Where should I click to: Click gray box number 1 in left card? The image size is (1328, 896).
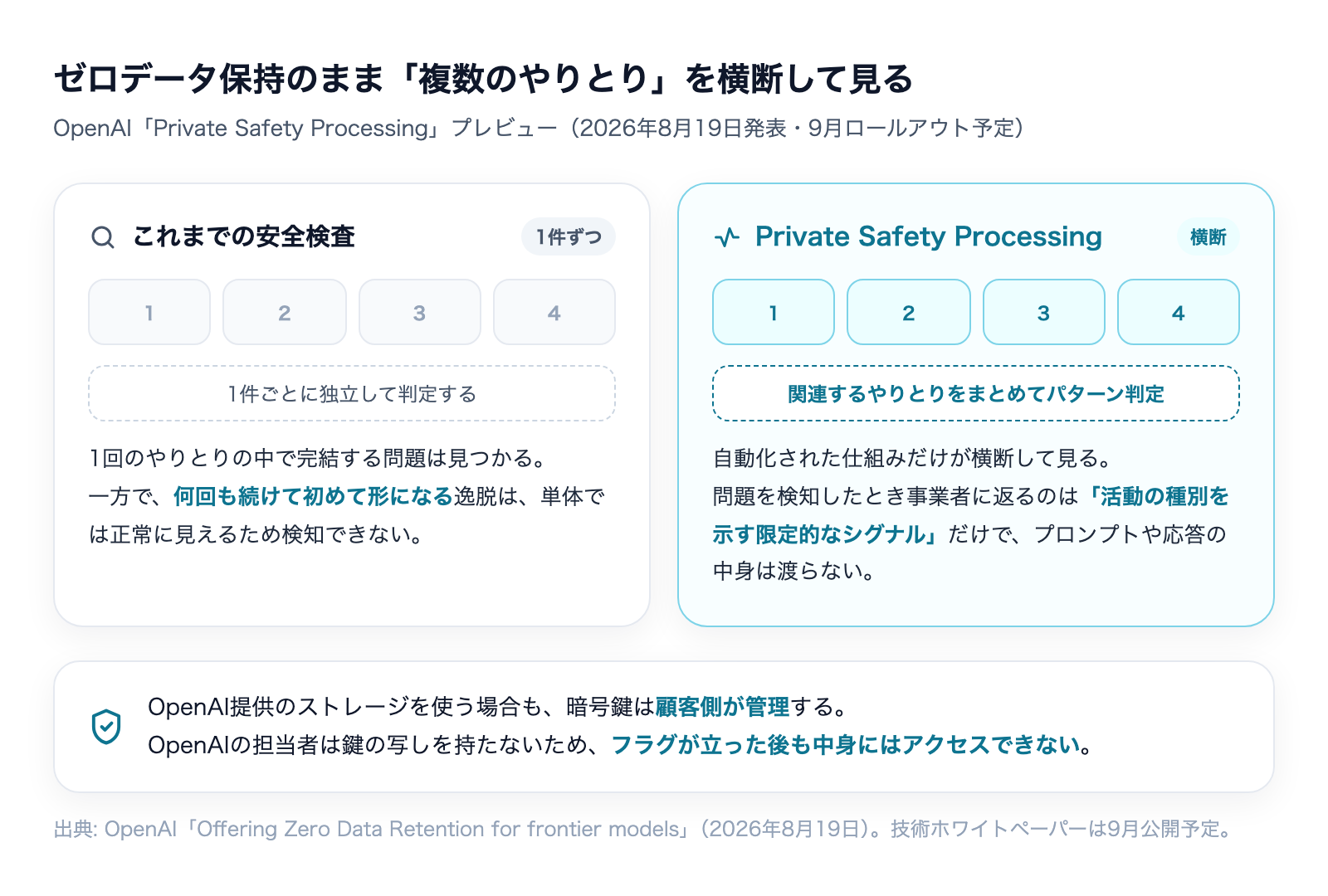pyautogui.click(x=149, y=312)
